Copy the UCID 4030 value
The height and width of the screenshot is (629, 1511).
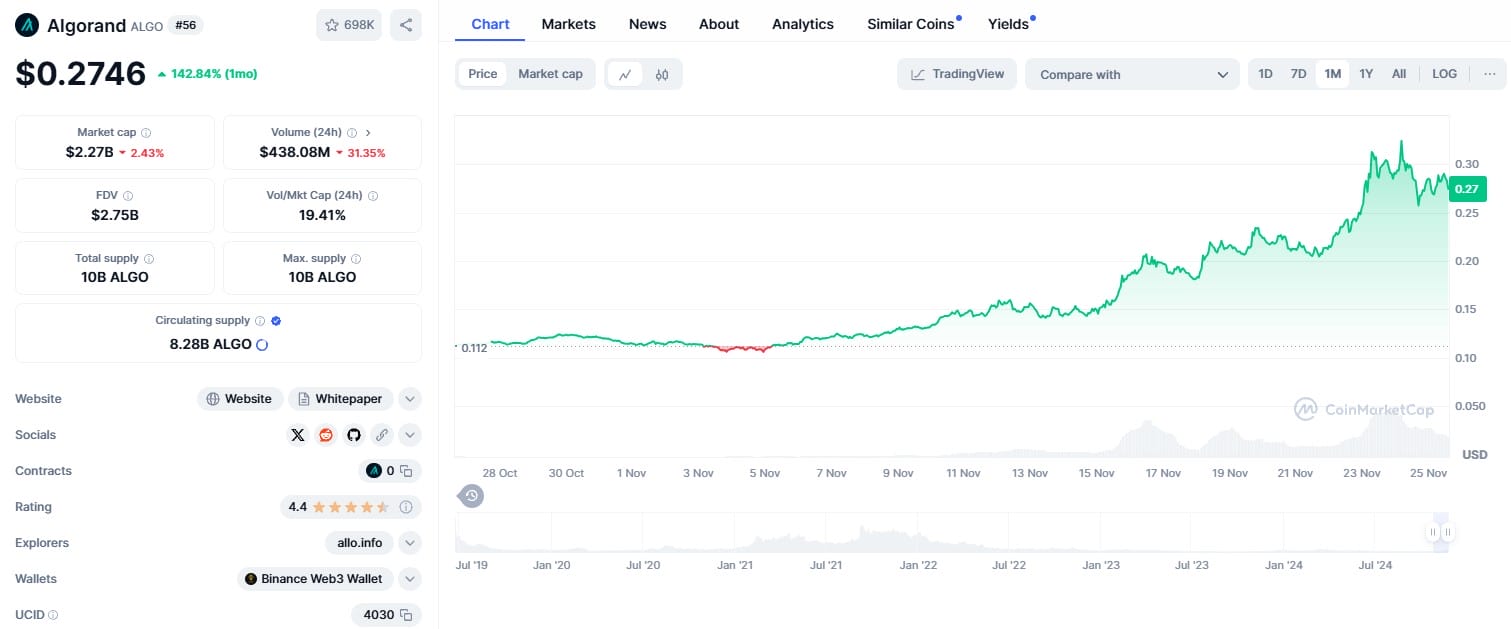[406, 615]
